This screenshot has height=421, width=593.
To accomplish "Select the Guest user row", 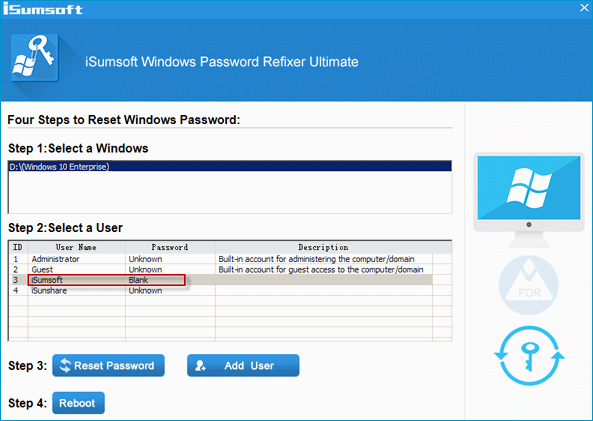I will 220,270.
